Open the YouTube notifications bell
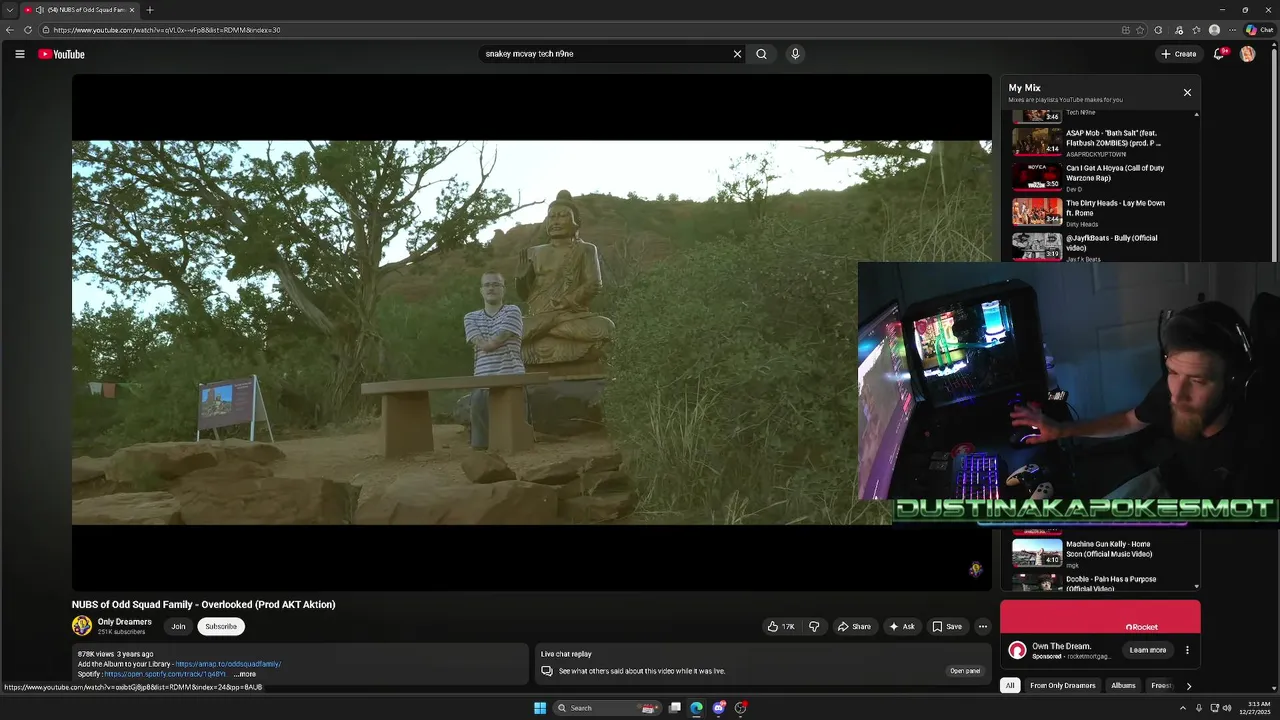1280x720 pixels. tap(1219, 54)
